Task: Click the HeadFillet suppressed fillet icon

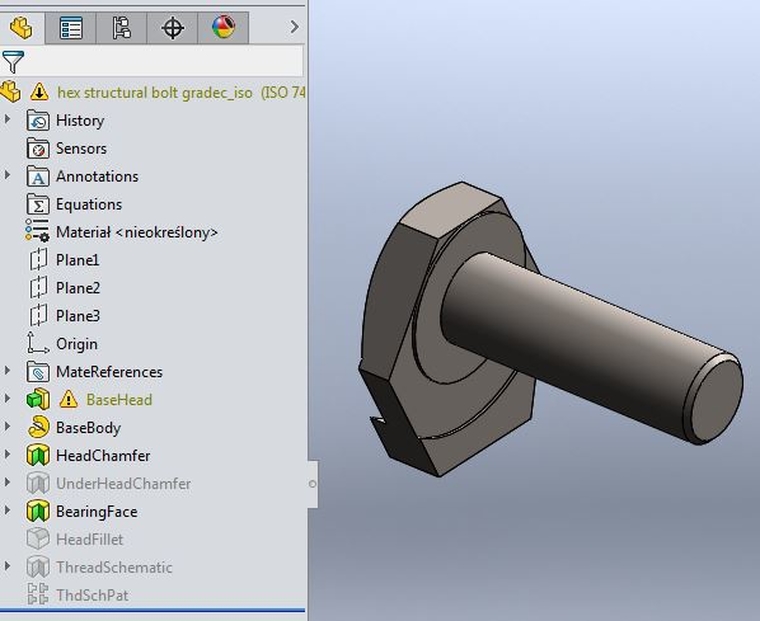Action: (38, 539)
